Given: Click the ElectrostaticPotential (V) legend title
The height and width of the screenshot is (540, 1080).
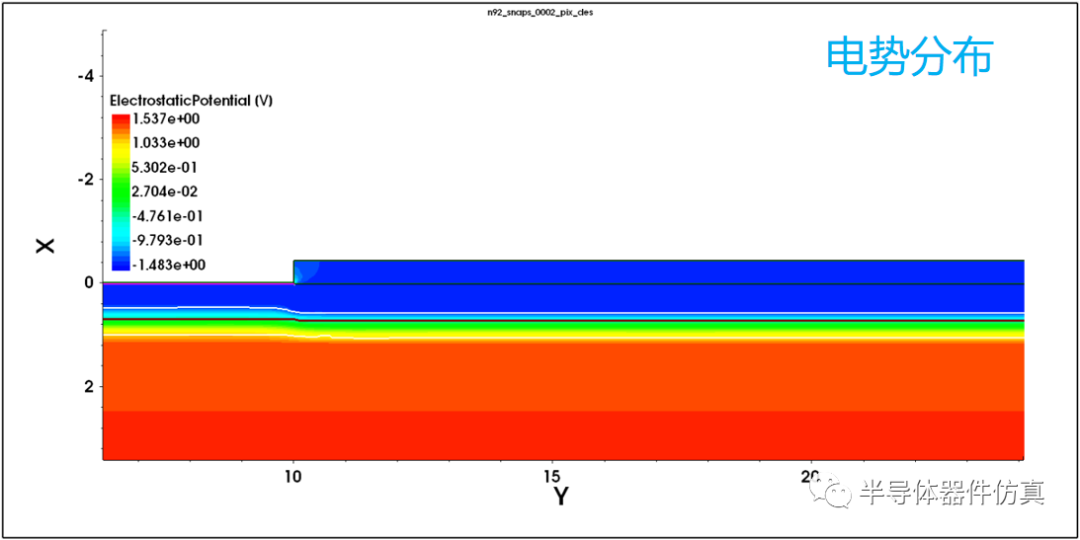Looking at the screenshot, I should click(191, 101).
